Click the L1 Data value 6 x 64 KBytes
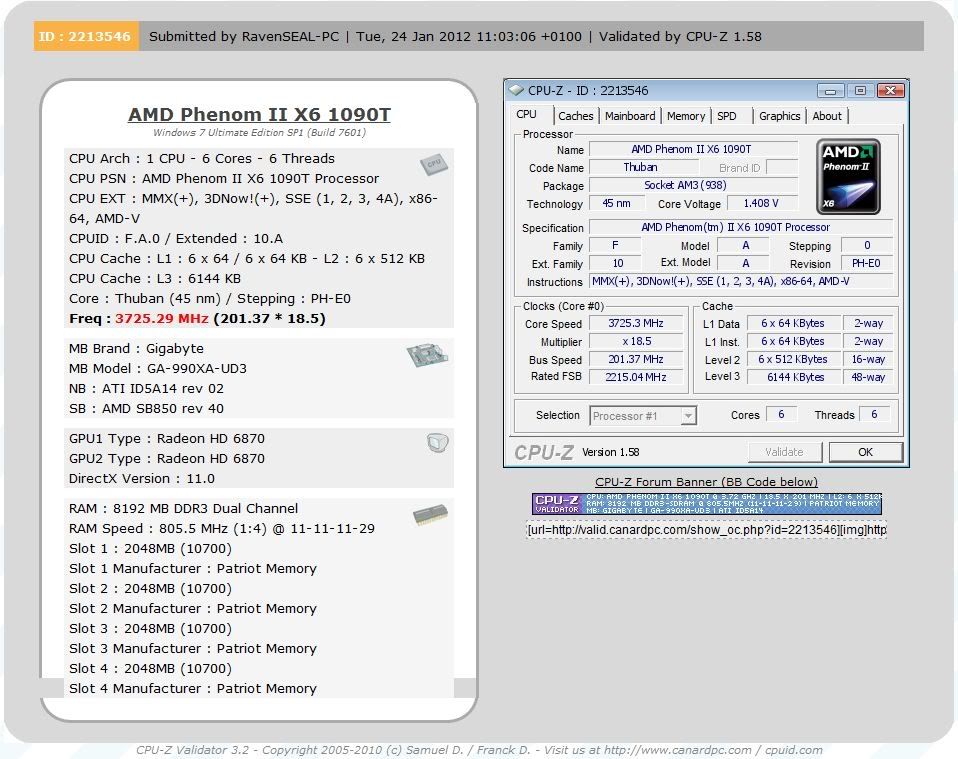The height and width of the screenshot is (759, 958). tap(792, 323)
